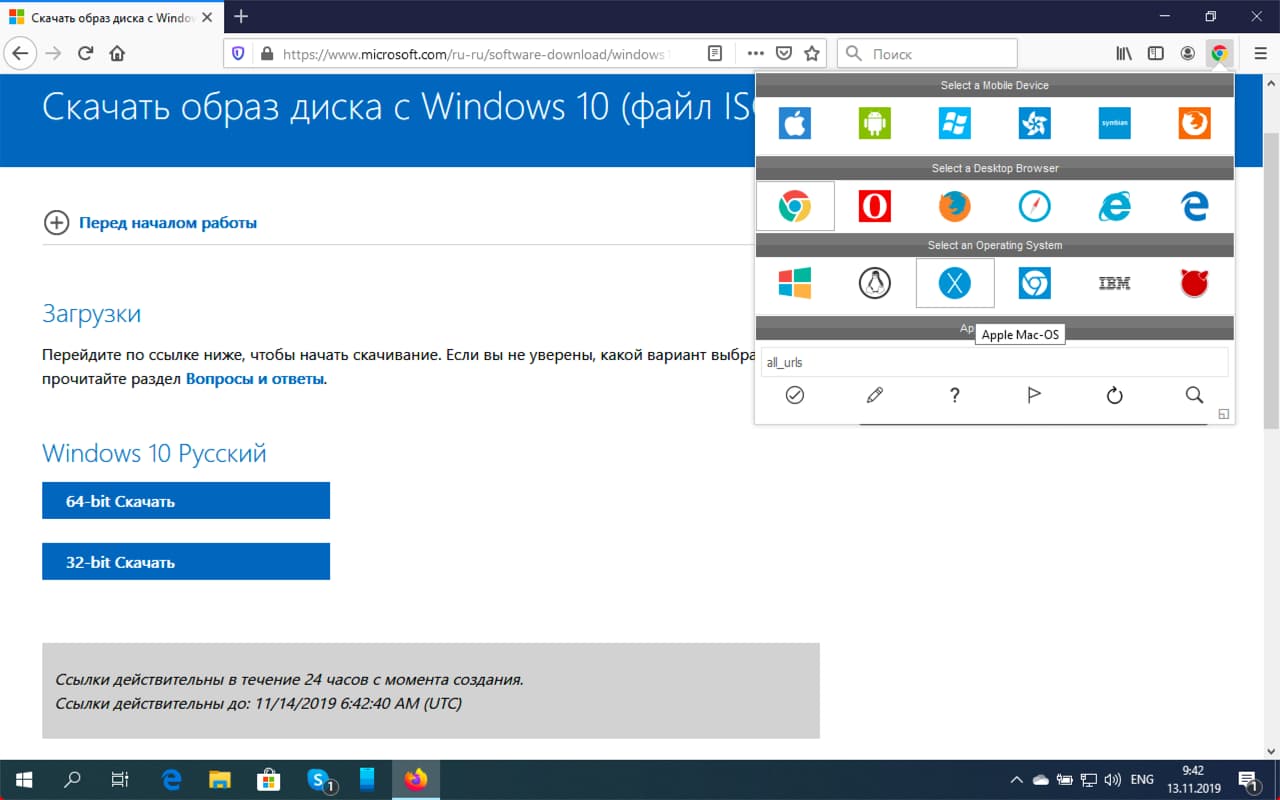Select Android as the mobile device

click(x=874, y=123)
